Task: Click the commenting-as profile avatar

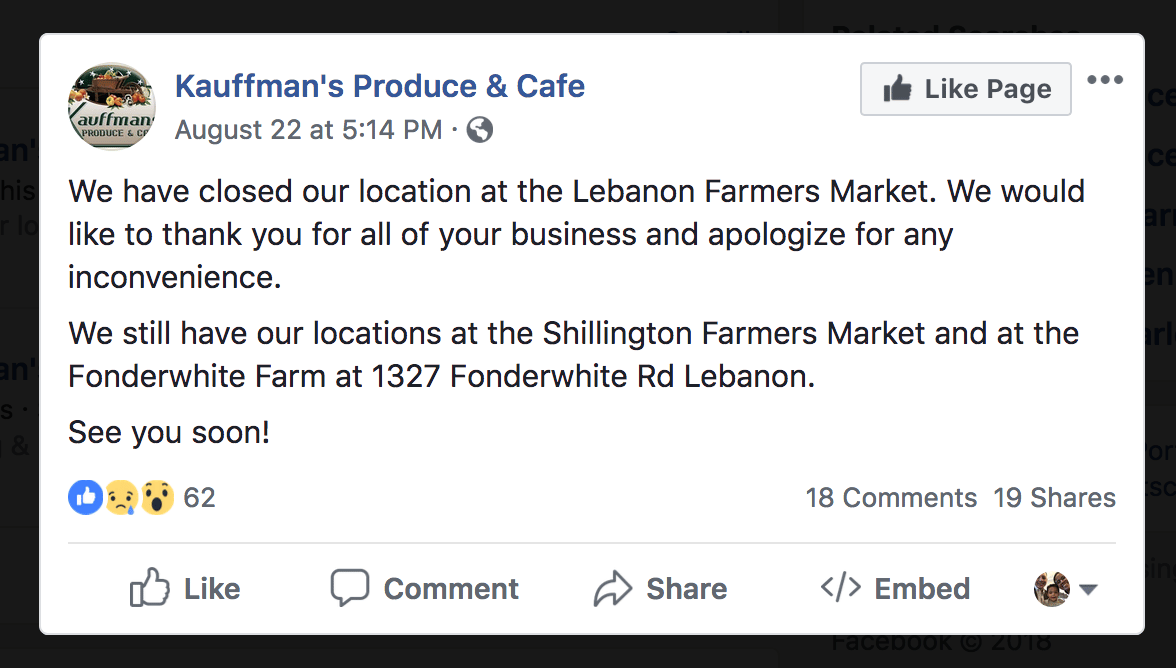Action: coord(1052,589)
